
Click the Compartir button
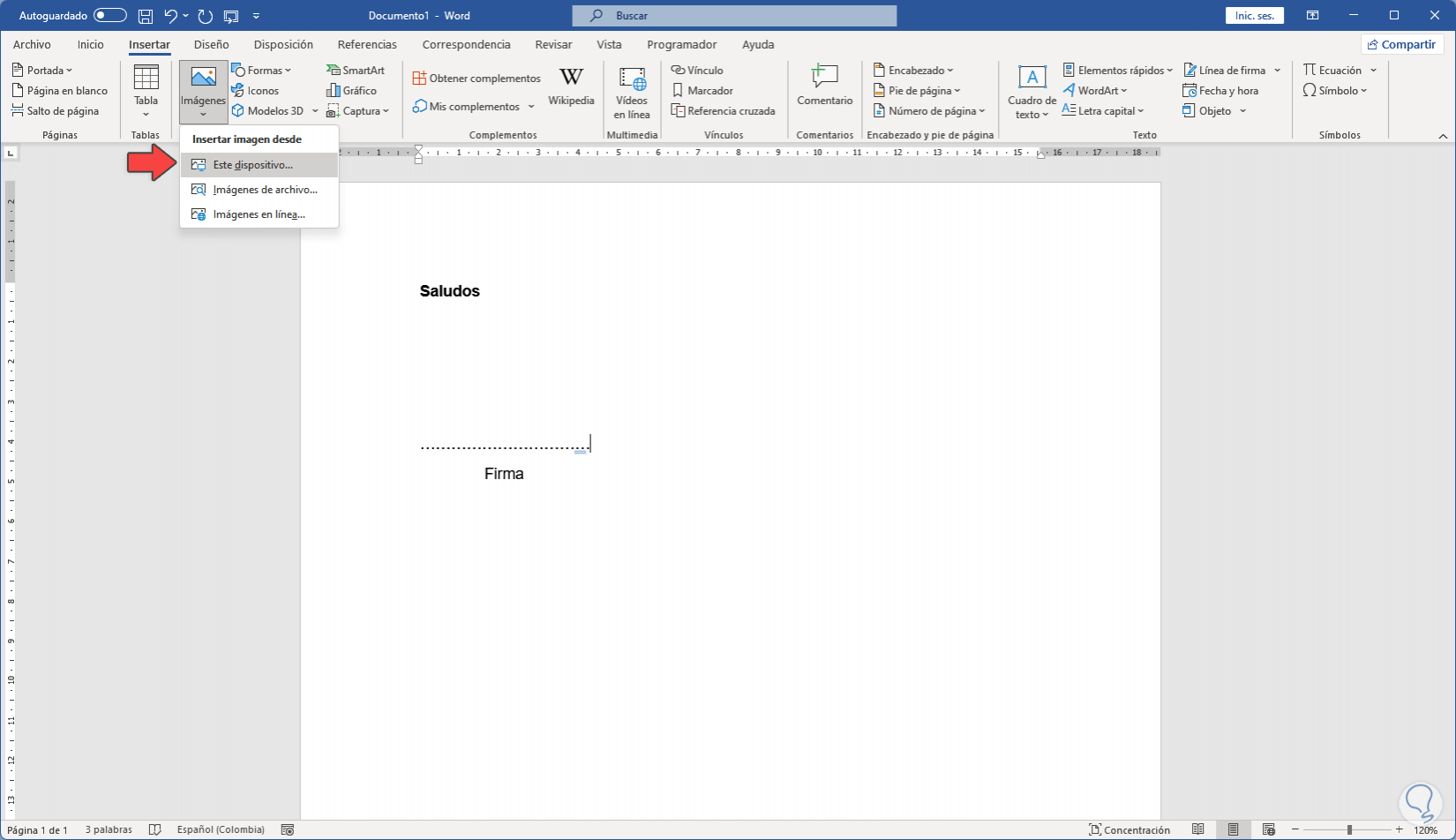[1401, 45]
